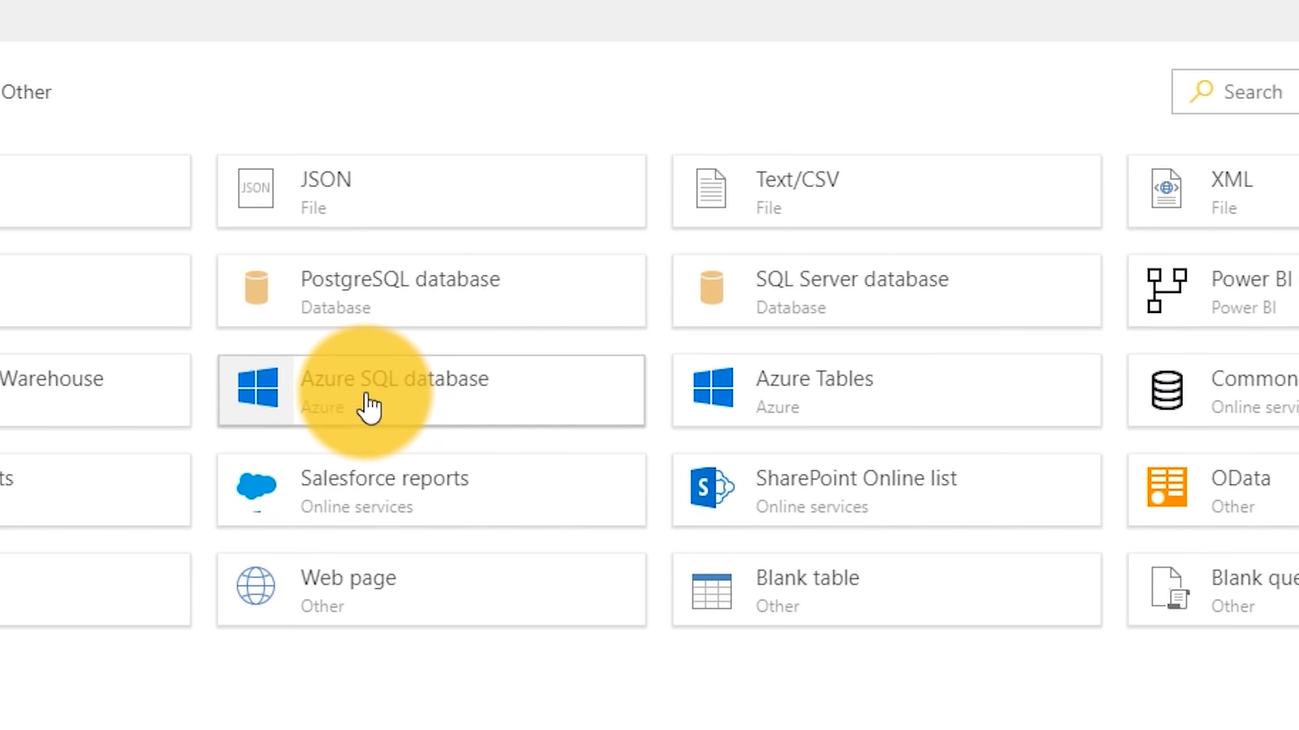Click the Web page globe icon
This screenshot has width=1299, height=730.
[256, 586]
